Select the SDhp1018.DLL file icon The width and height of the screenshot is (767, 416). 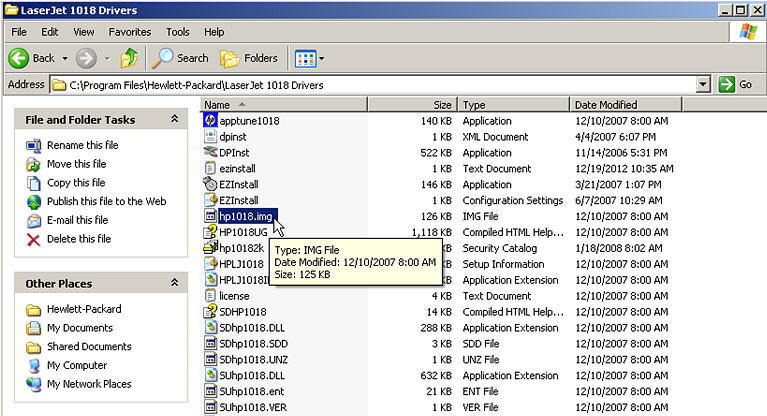coord(210,327)
